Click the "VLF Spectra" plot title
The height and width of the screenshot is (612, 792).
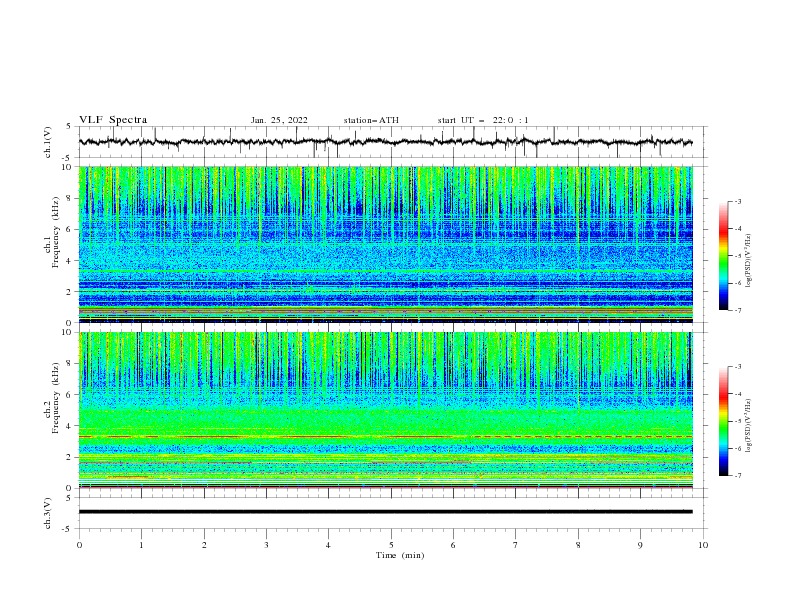113,120
